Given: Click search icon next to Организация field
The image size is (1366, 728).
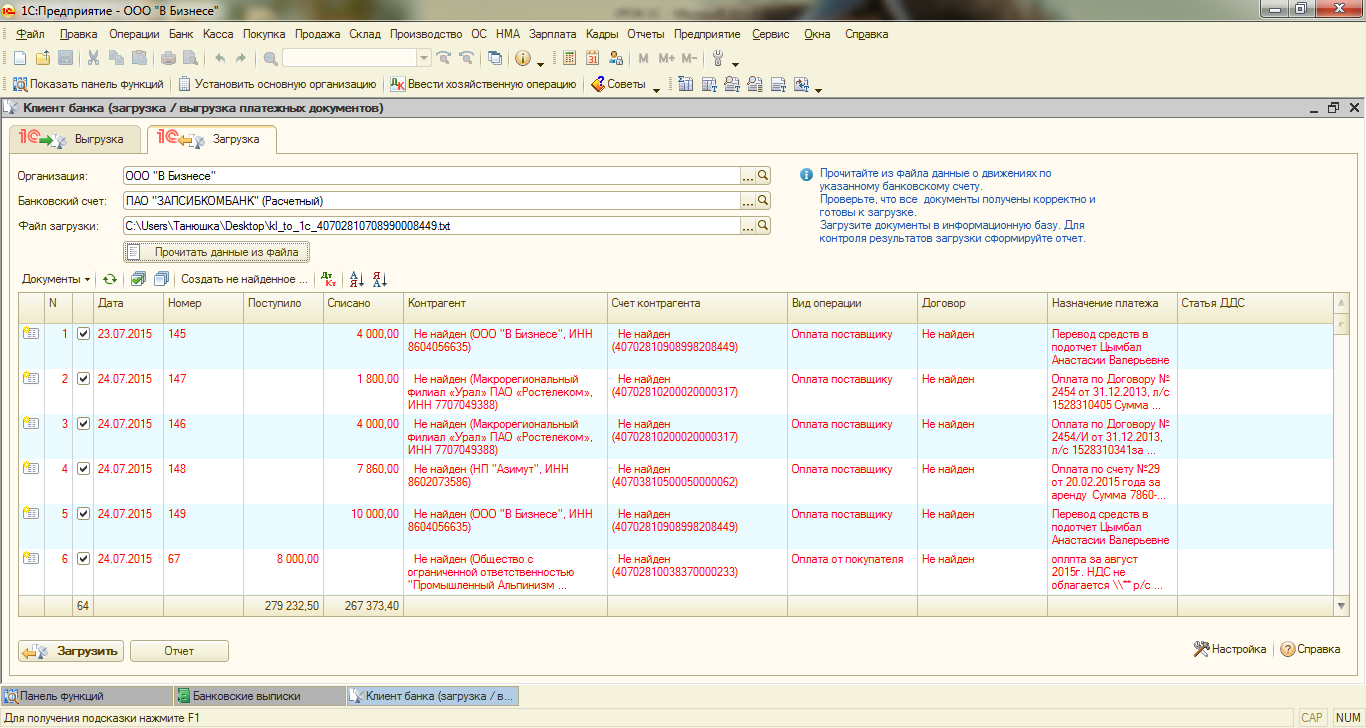Looking at the screenshot, I should pyautogui.click(x=763, y=176).
